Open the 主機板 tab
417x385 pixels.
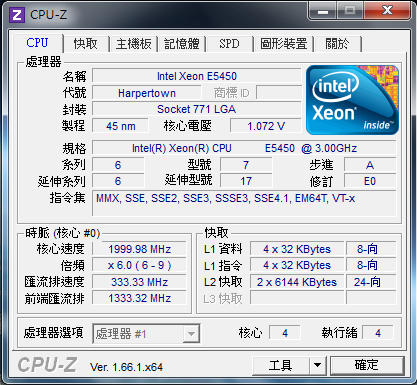coord(133,44)
